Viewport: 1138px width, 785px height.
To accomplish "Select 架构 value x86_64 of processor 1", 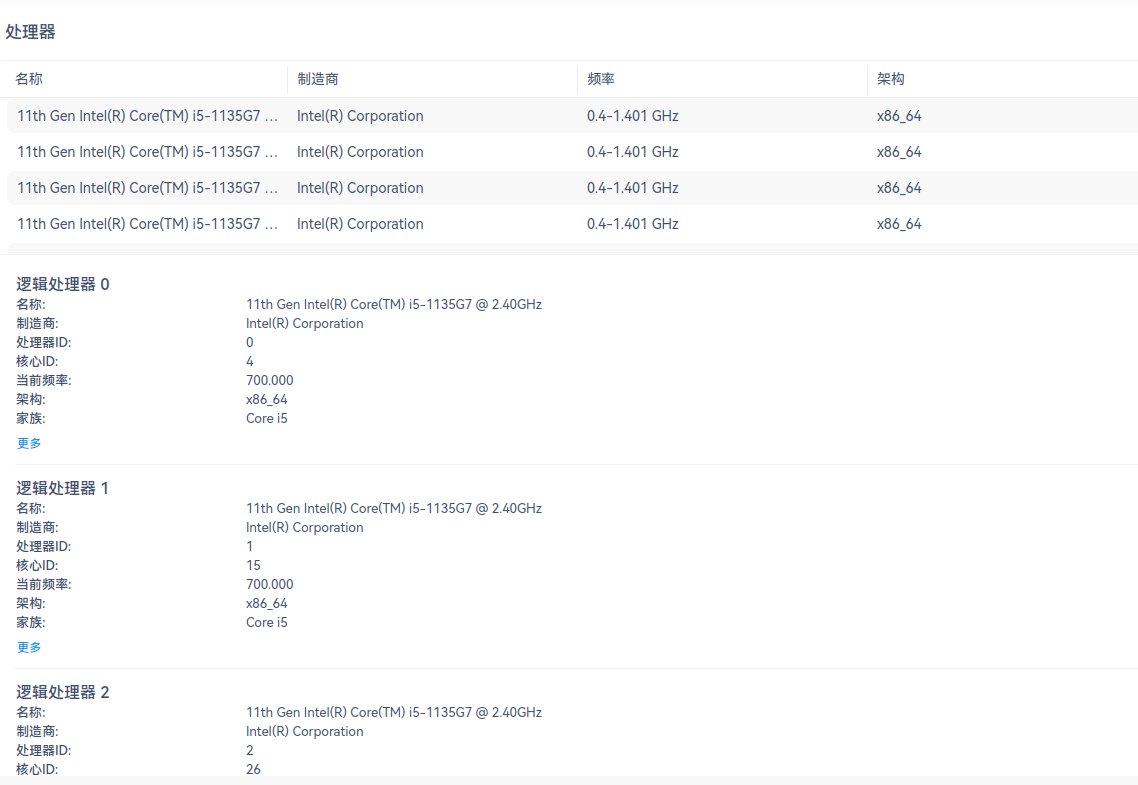I will (267, 604).
